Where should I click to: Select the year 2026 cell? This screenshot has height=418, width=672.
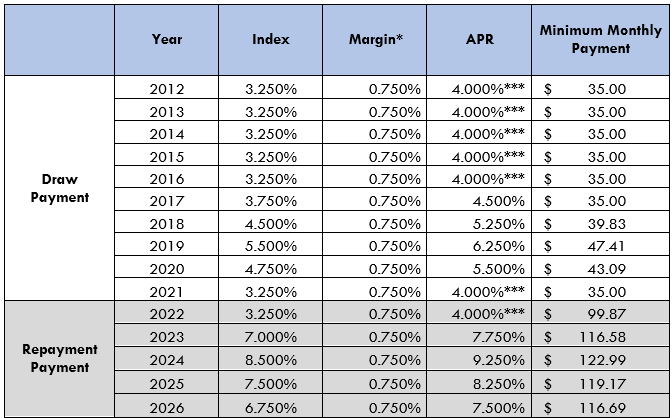coord(166,407)
